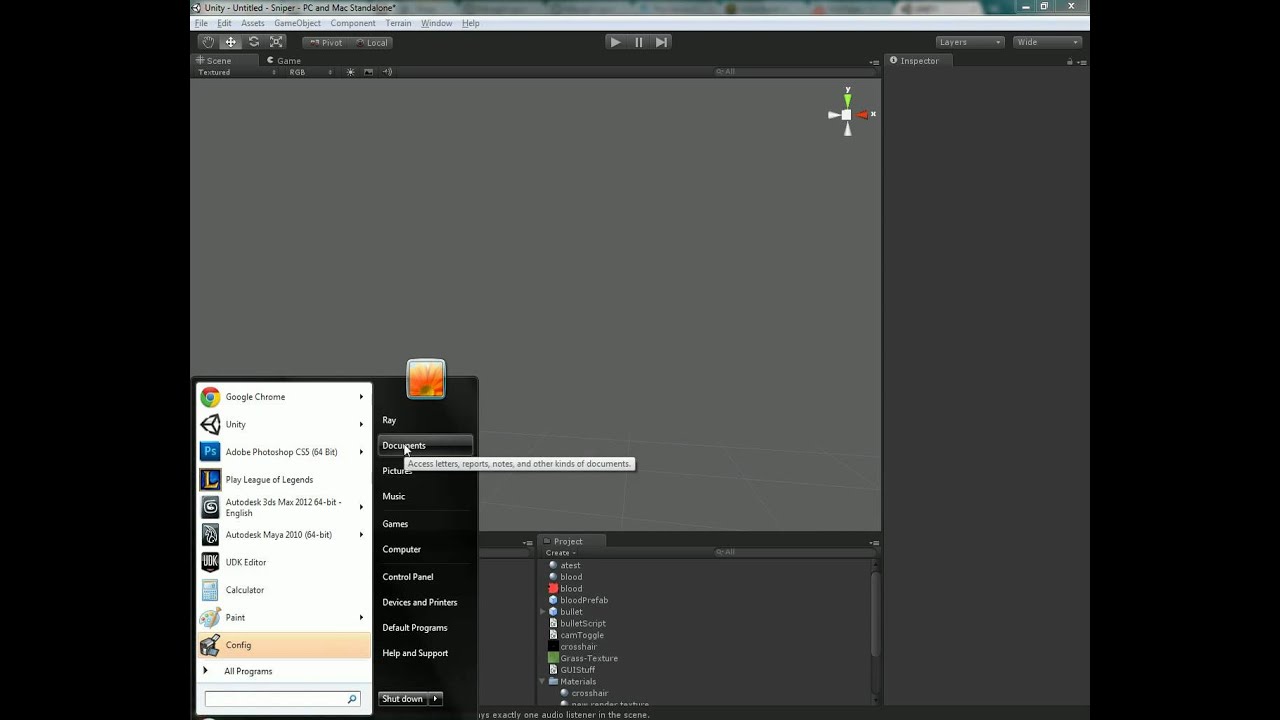Open the Edit menu

click(x=224, y=23)
